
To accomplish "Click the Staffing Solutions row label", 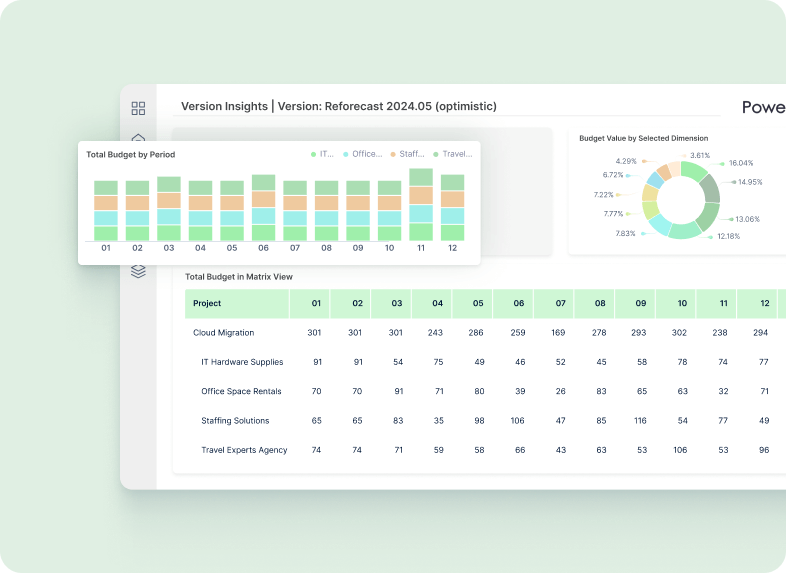I will tap(235, 421).
